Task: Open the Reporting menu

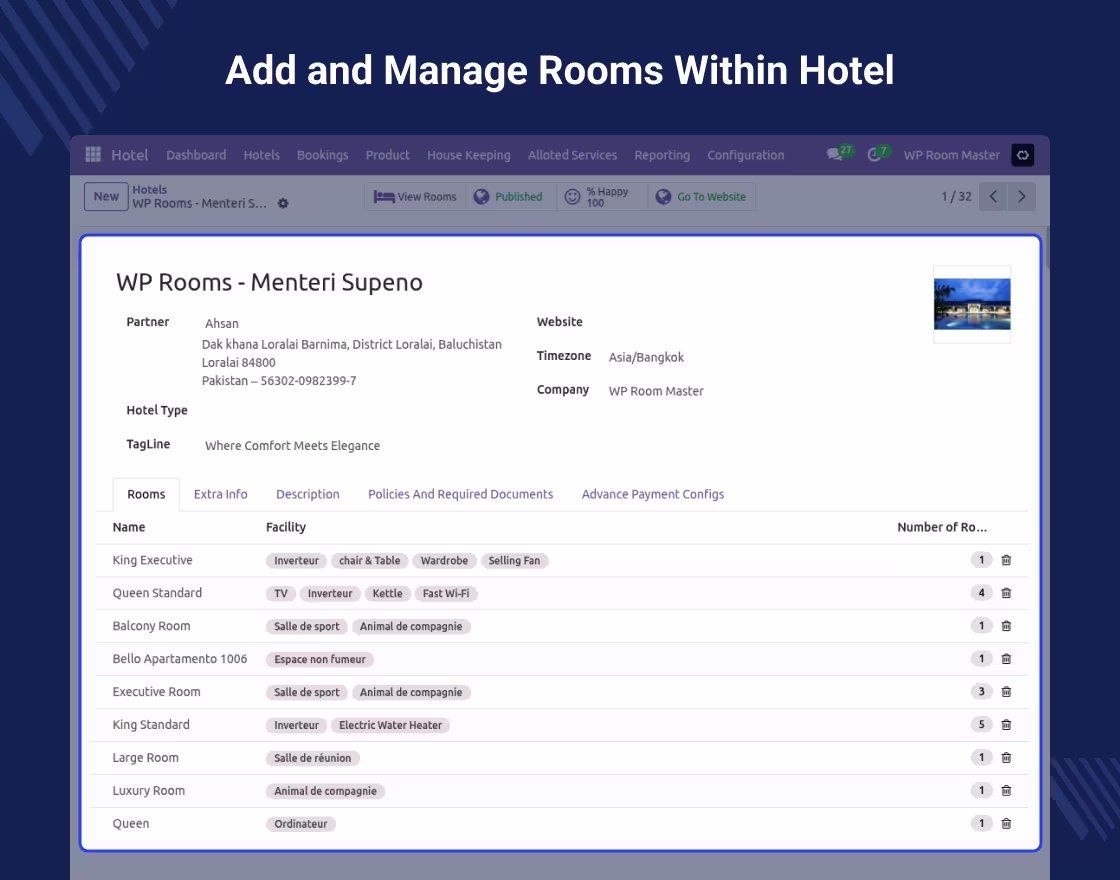Action: (662, 155)
